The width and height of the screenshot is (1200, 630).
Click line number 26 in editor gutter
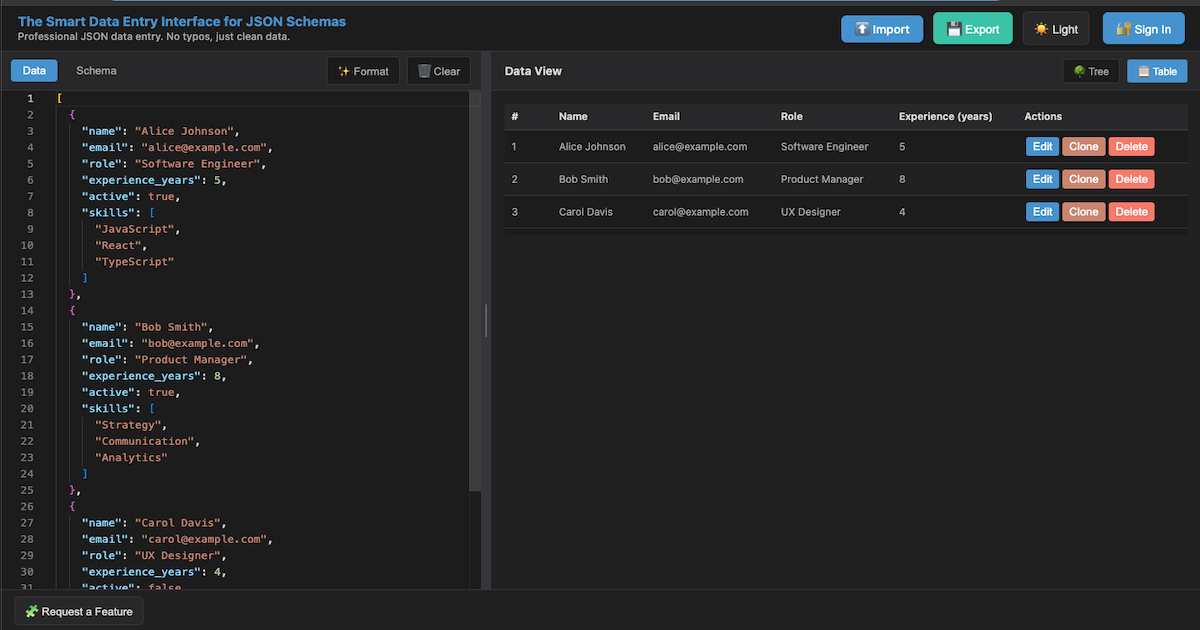pyautogui.click(x=28, y=506)
